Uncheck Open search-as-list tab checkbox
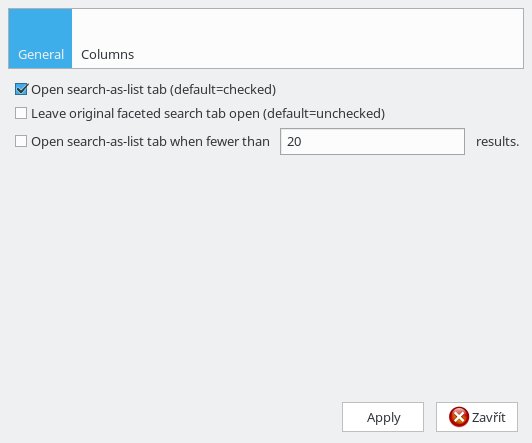This screenshot has width=532, height=443. [21, 90]
